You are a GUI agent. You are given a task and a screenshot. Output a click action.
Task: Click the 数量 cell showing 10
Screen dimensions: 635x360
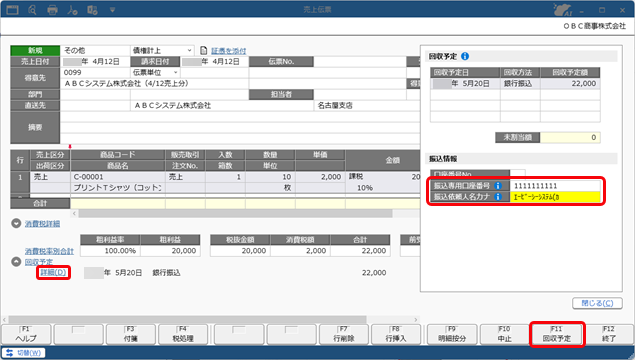point(270,177)
